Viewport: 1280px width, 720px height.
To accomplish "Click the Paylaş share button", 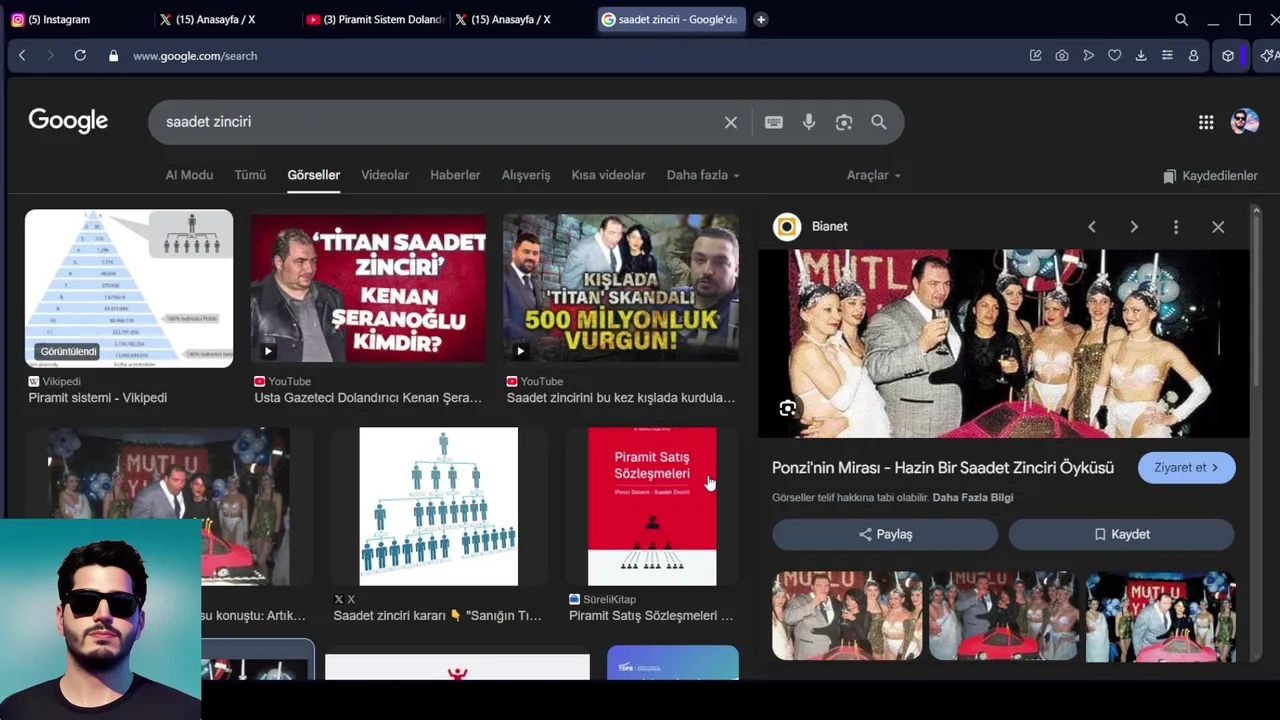I will (x=885, y=534).
